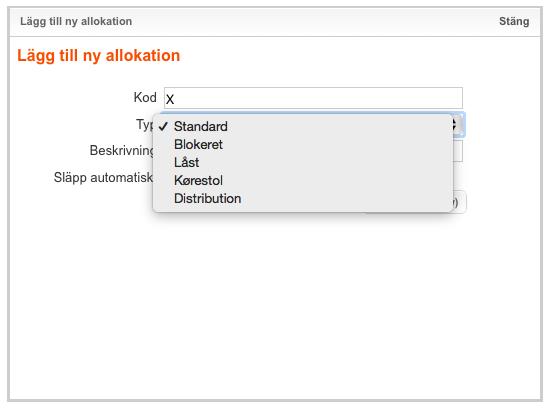This screenshot has height=408, width=547.
Task: Click the Typ field label
Action: coord(144,124)
